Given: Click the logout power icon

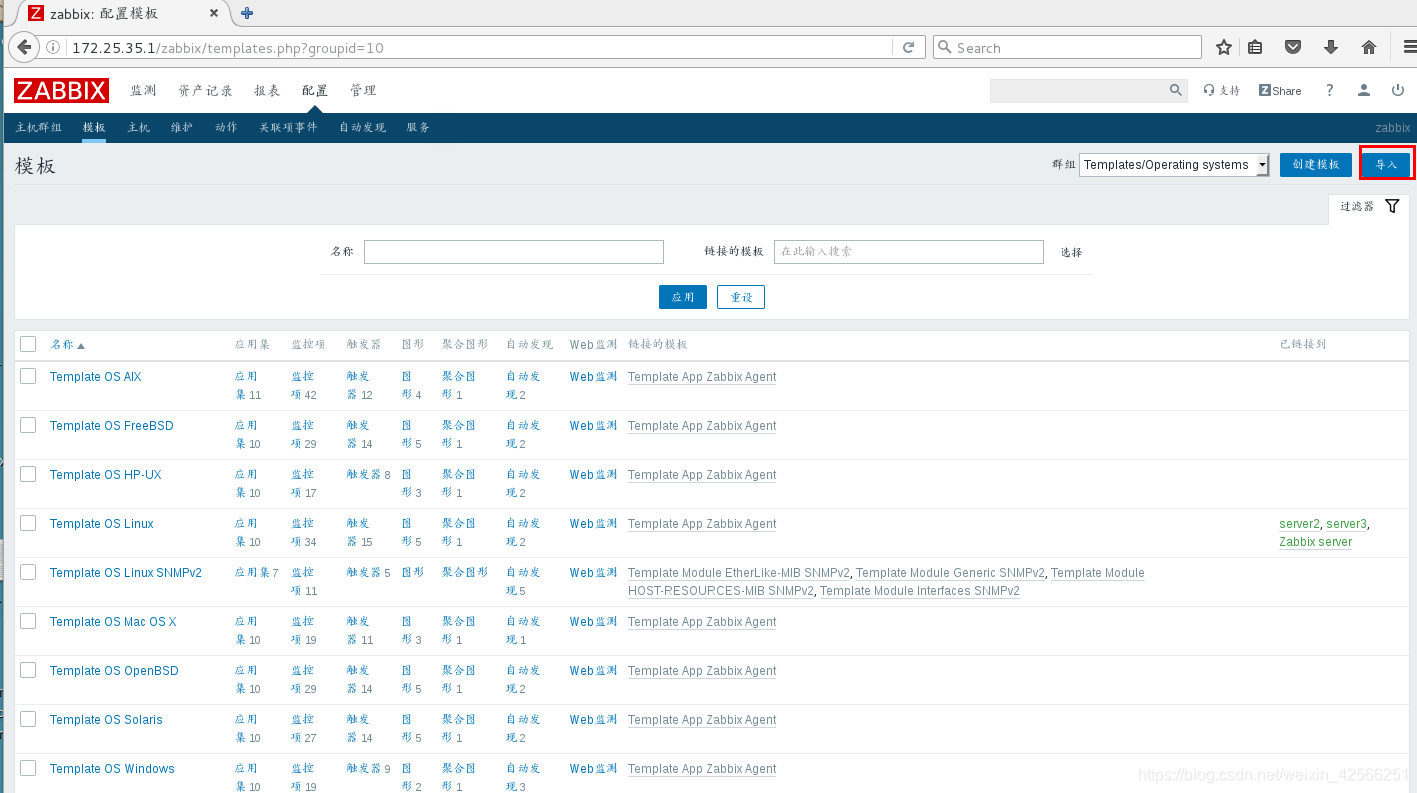Looking at the screenshot, I should 1398,90.
